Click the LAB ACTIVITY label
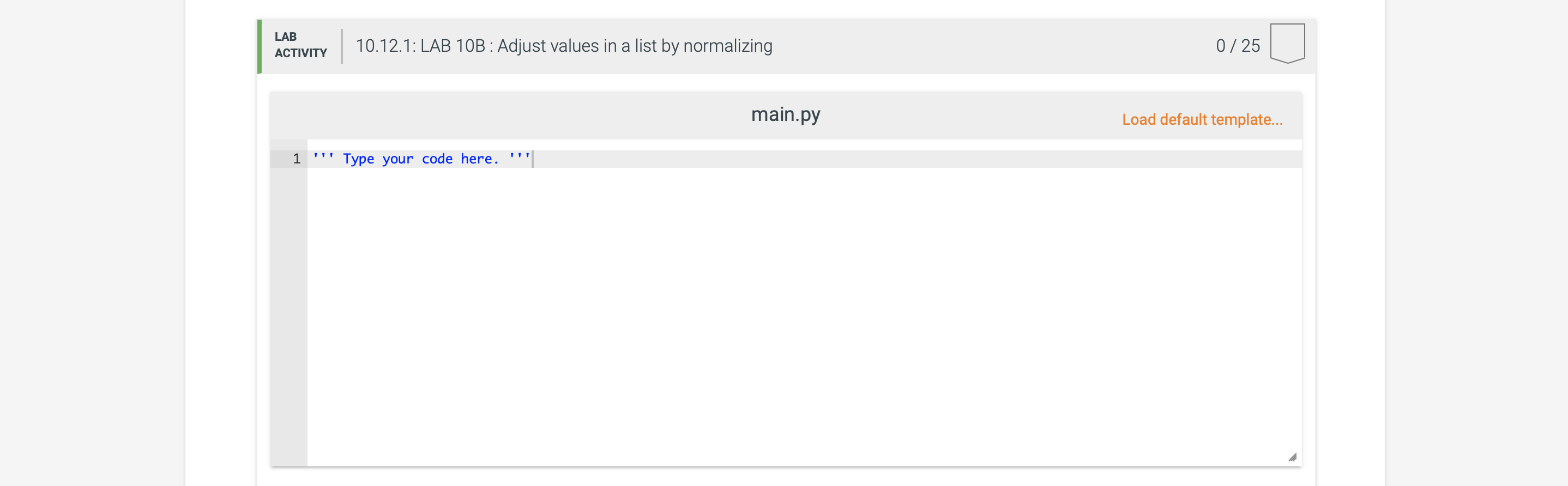The image size is (1568, 486). (300, 45)
